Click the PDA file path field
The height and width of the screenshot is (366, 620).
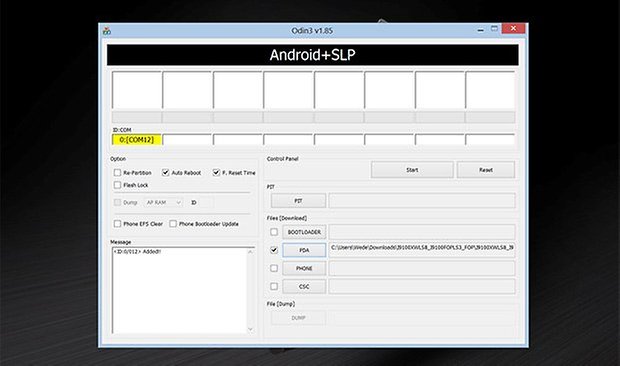coord(422,250)
